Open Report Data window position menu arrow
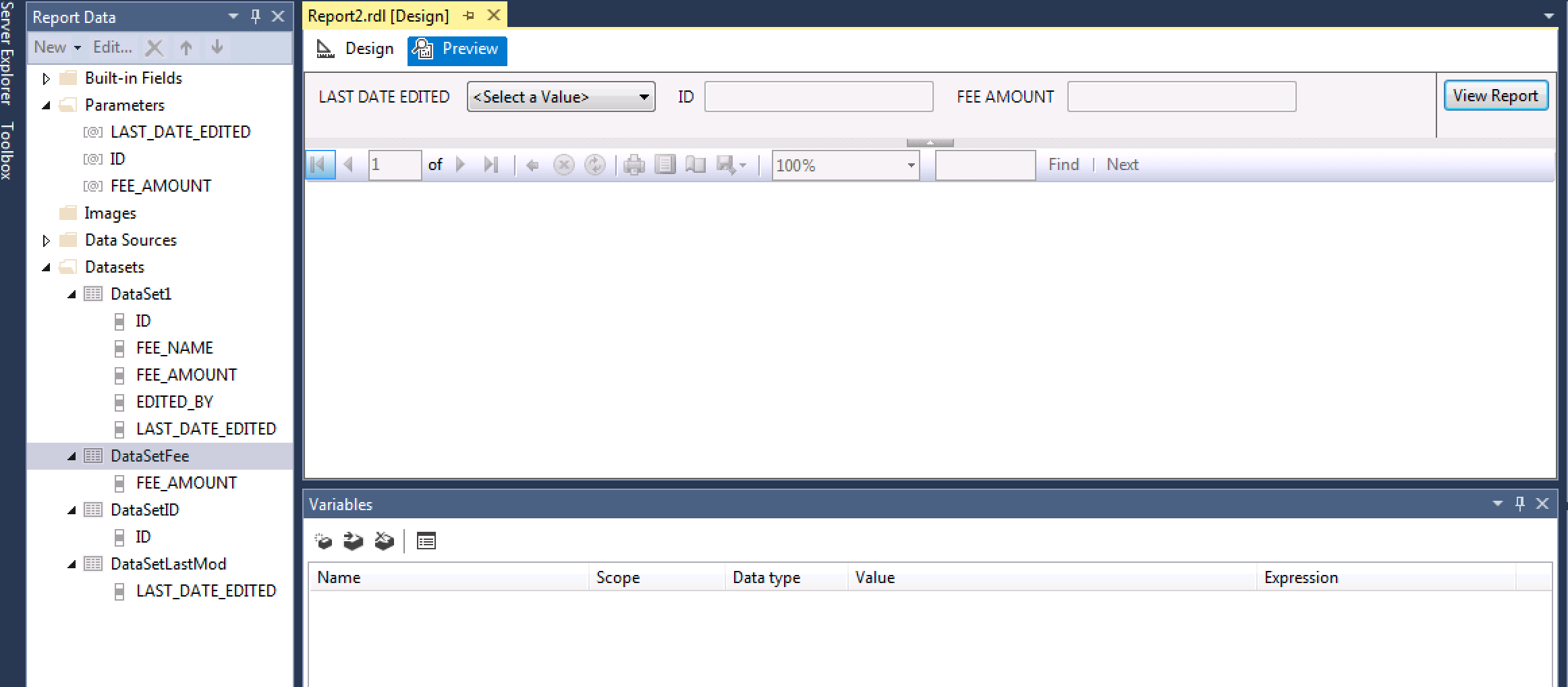Screen dimensions: 1568x687 coord(233,16)
